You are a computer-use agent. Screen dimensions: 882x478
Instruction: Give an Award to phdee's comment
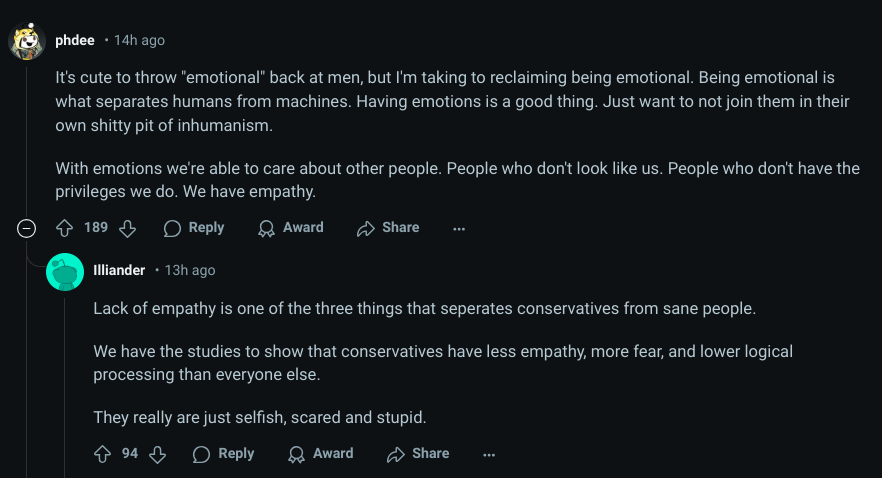[x=291, y=228]
